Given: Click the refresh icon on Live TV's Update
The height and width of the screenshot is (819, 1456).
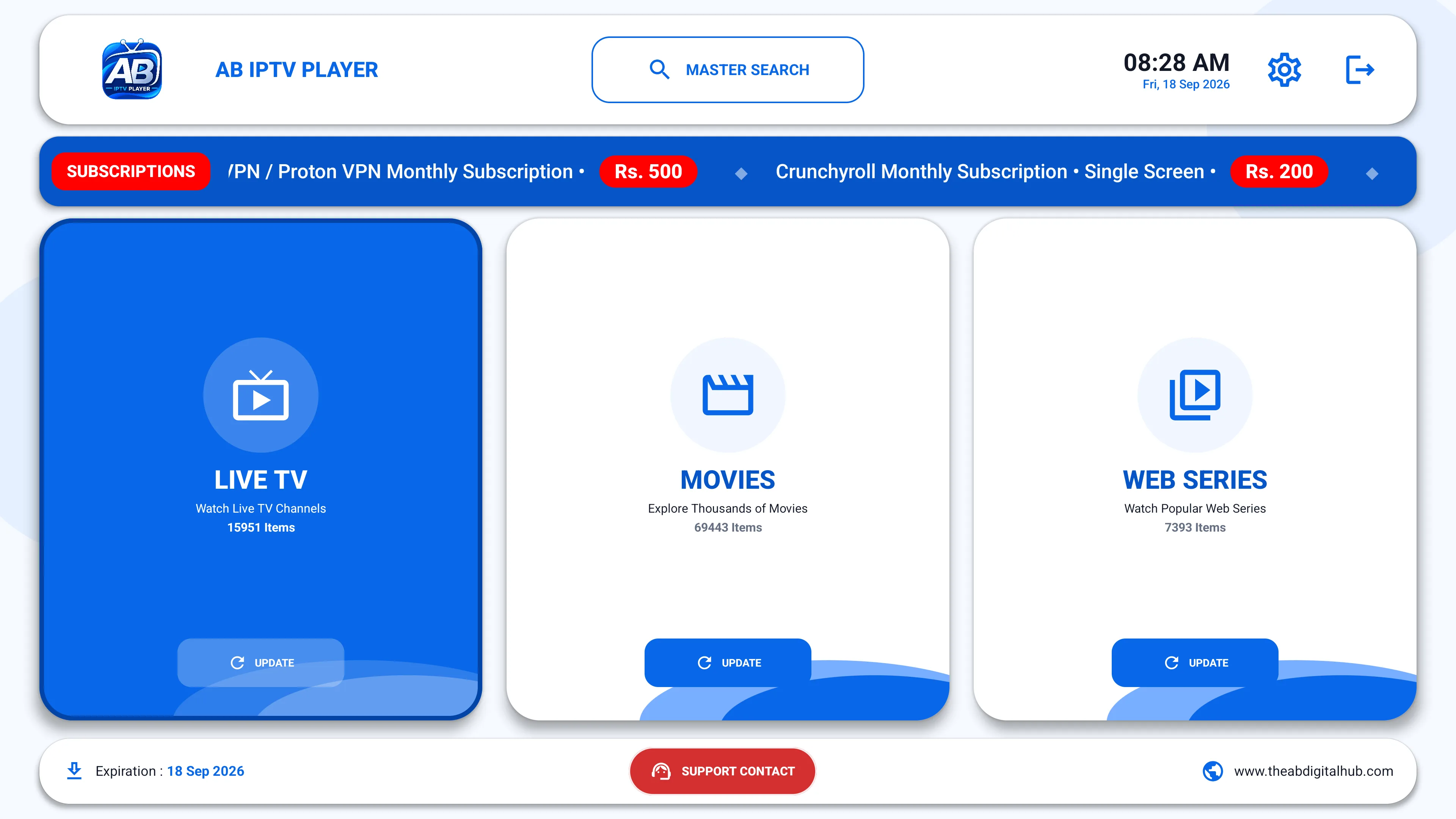Looking at the screenshot, I should 237,662.
